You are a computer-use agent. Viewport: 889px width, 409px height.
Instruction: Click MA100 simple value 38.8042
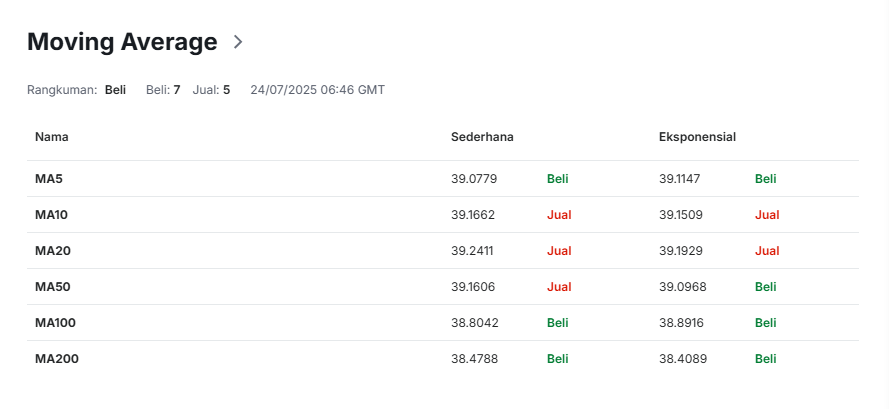pyautogui.click(x=475, y=323)
